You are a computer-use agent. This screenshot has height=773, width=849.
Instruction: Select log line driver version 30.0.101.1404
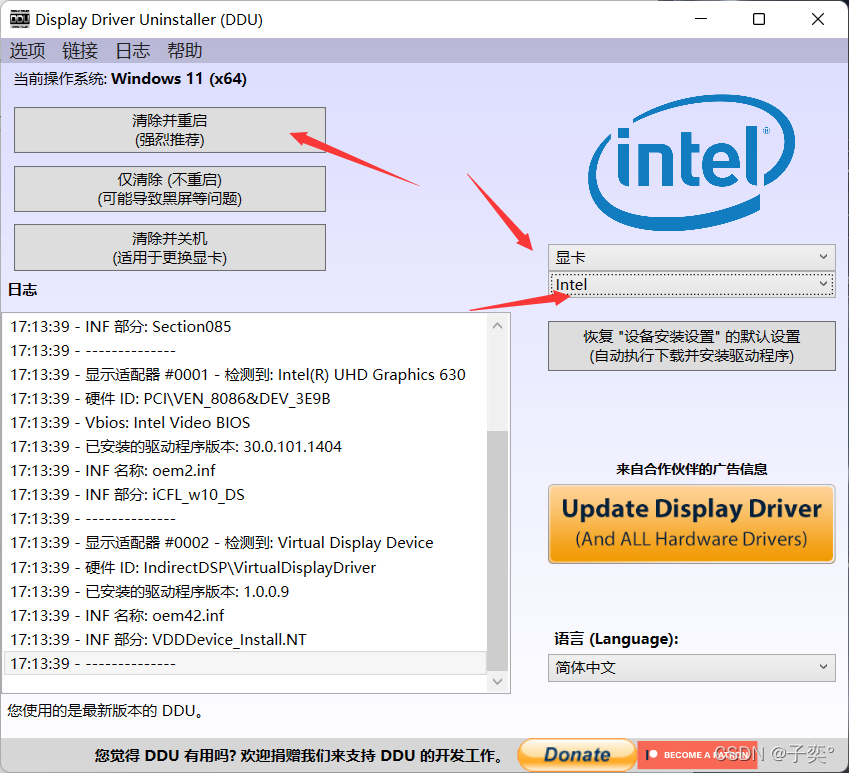(245, 447)
